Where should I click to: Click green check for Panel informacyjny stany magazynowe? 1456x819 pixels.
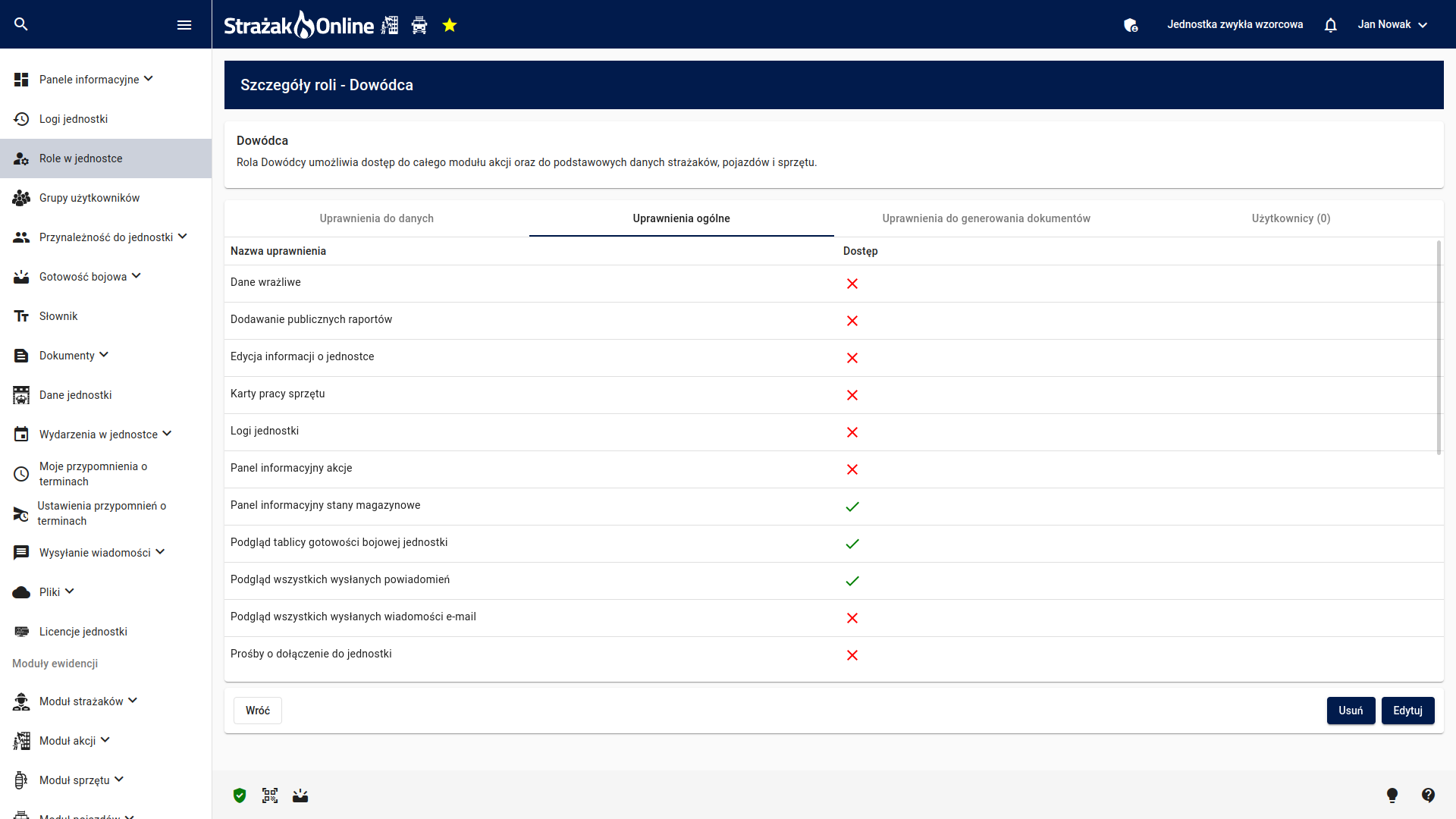(x=852, y=507)
